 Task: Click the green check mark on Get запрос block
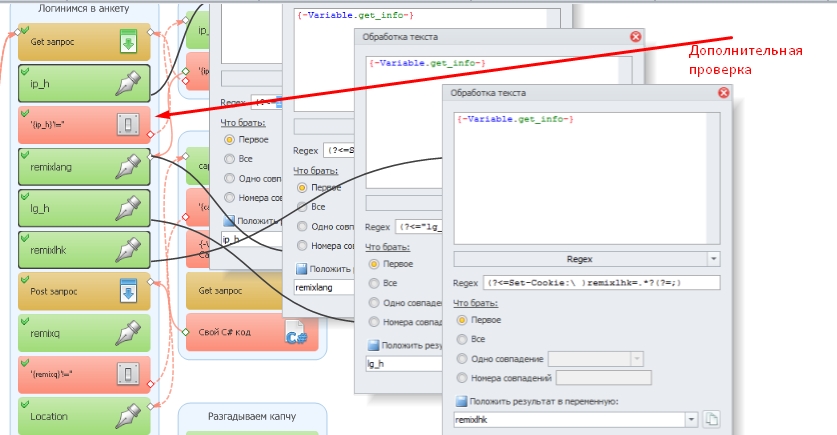click(x=25, y=30)
